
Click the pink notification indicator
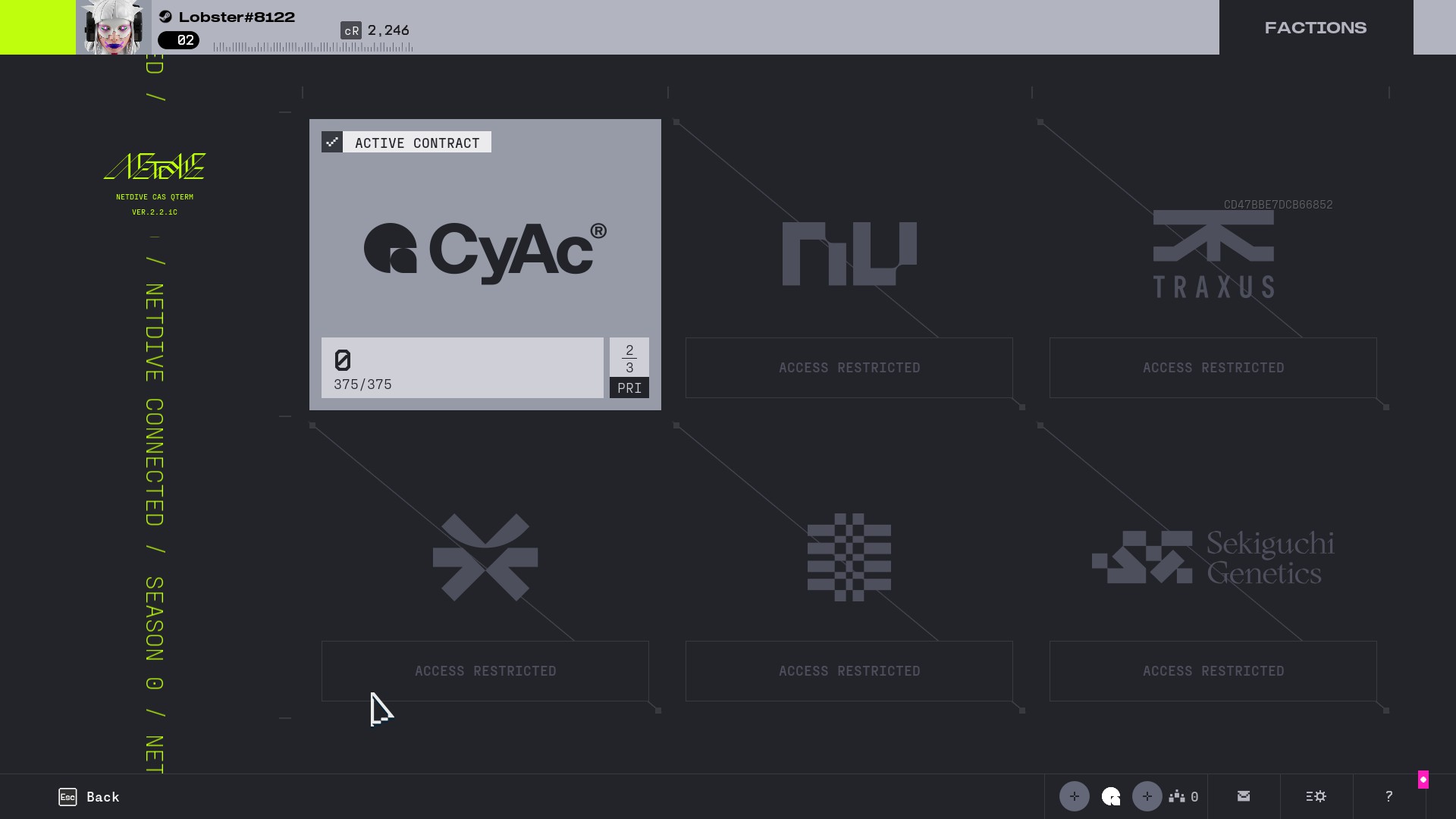coord(1423,780)
